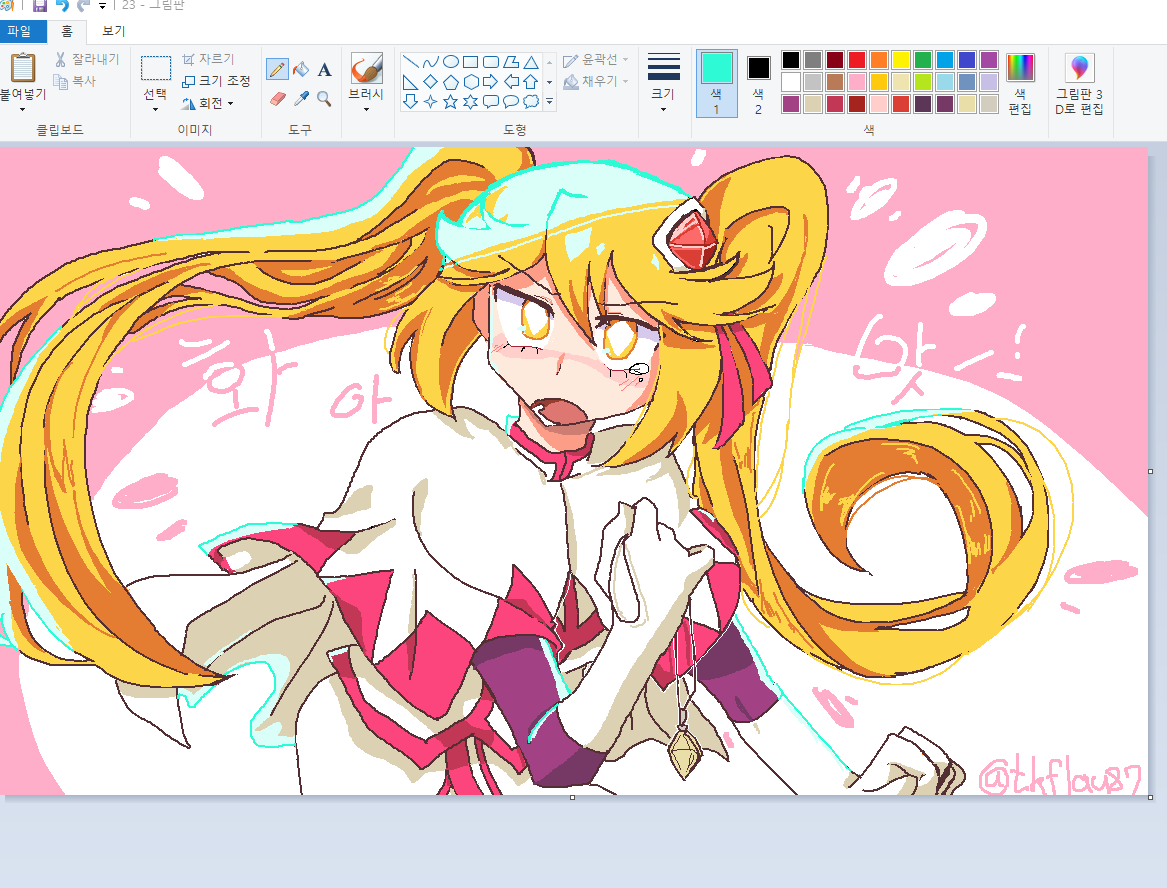This screenshot has height=888, width=1167.
Task: Choose the Down arrow shape
Action: tap(410, 102)
